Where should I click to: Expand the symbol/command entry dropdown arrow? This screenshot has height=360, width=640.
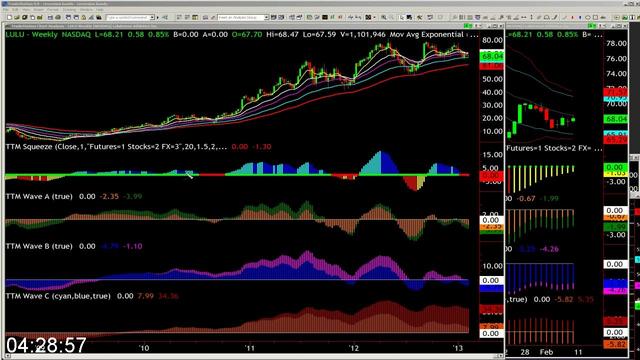click(x=152, y=18)
